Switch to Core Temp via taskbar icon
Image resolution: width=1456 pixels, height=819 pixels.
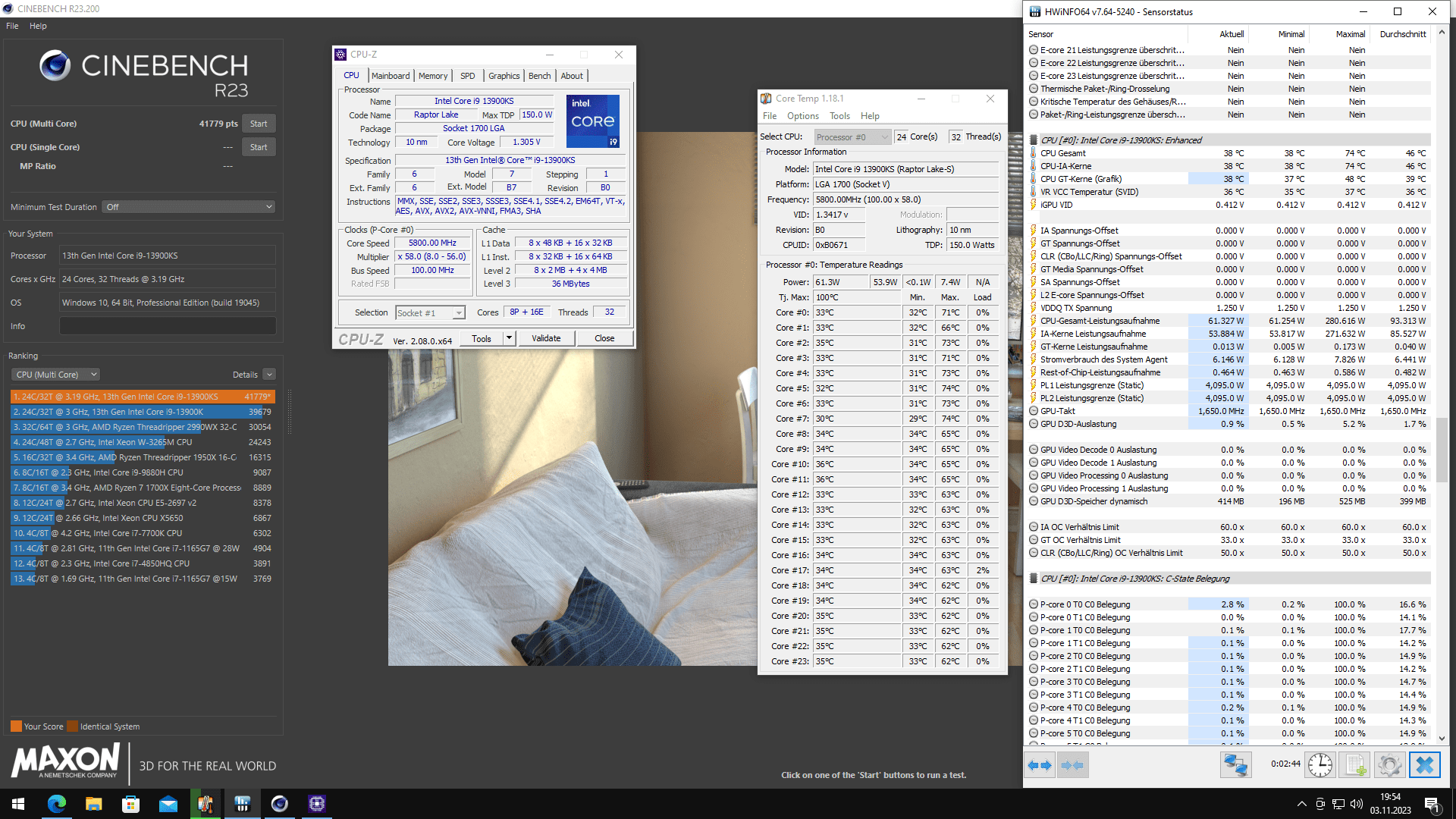click(205, 804)
